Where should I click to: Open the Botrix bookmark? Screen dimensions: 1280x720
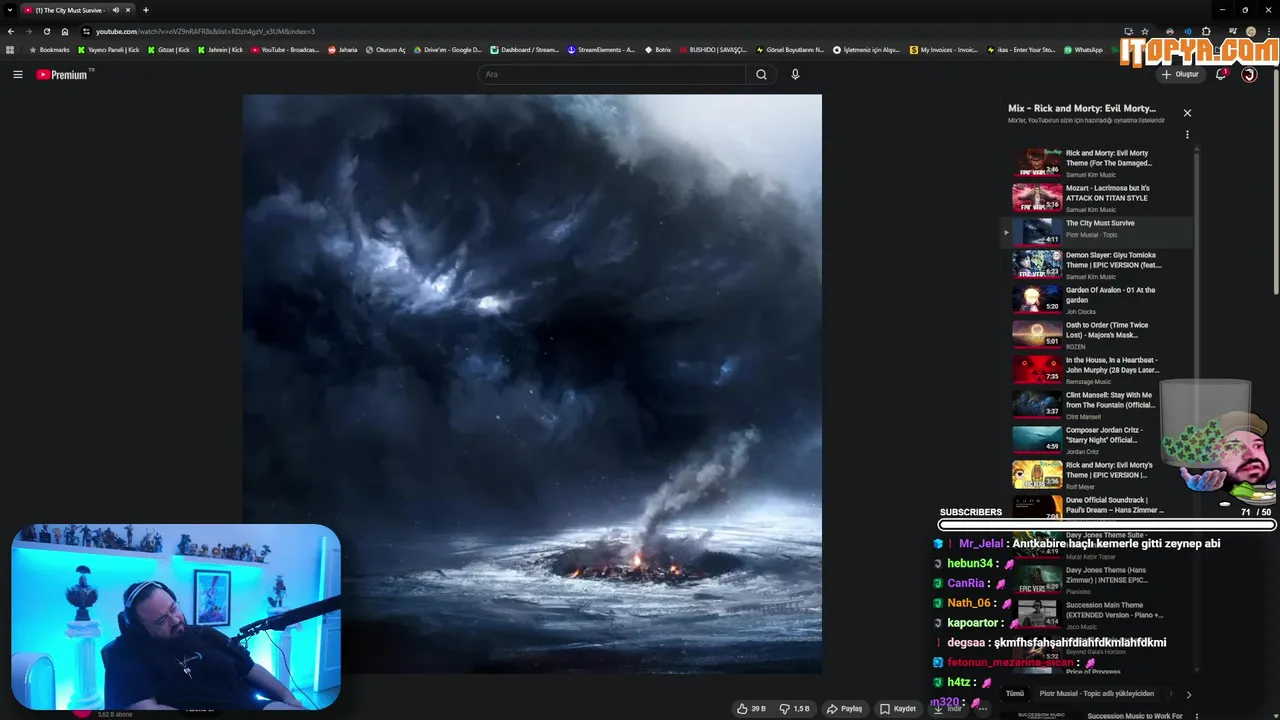click(658, 49)
